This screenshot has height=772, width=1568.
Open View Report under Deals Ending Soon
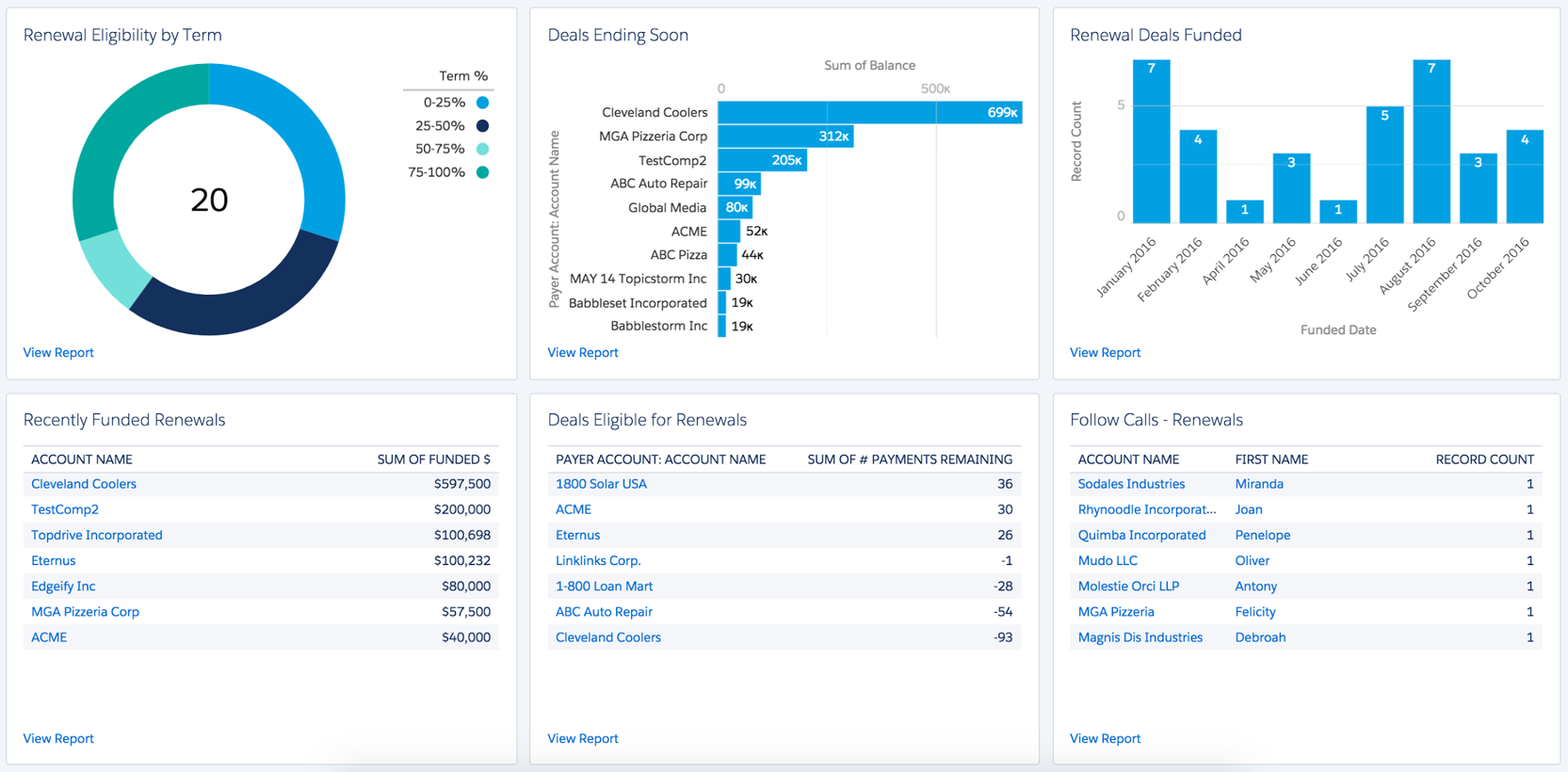[x=583, y=352]
